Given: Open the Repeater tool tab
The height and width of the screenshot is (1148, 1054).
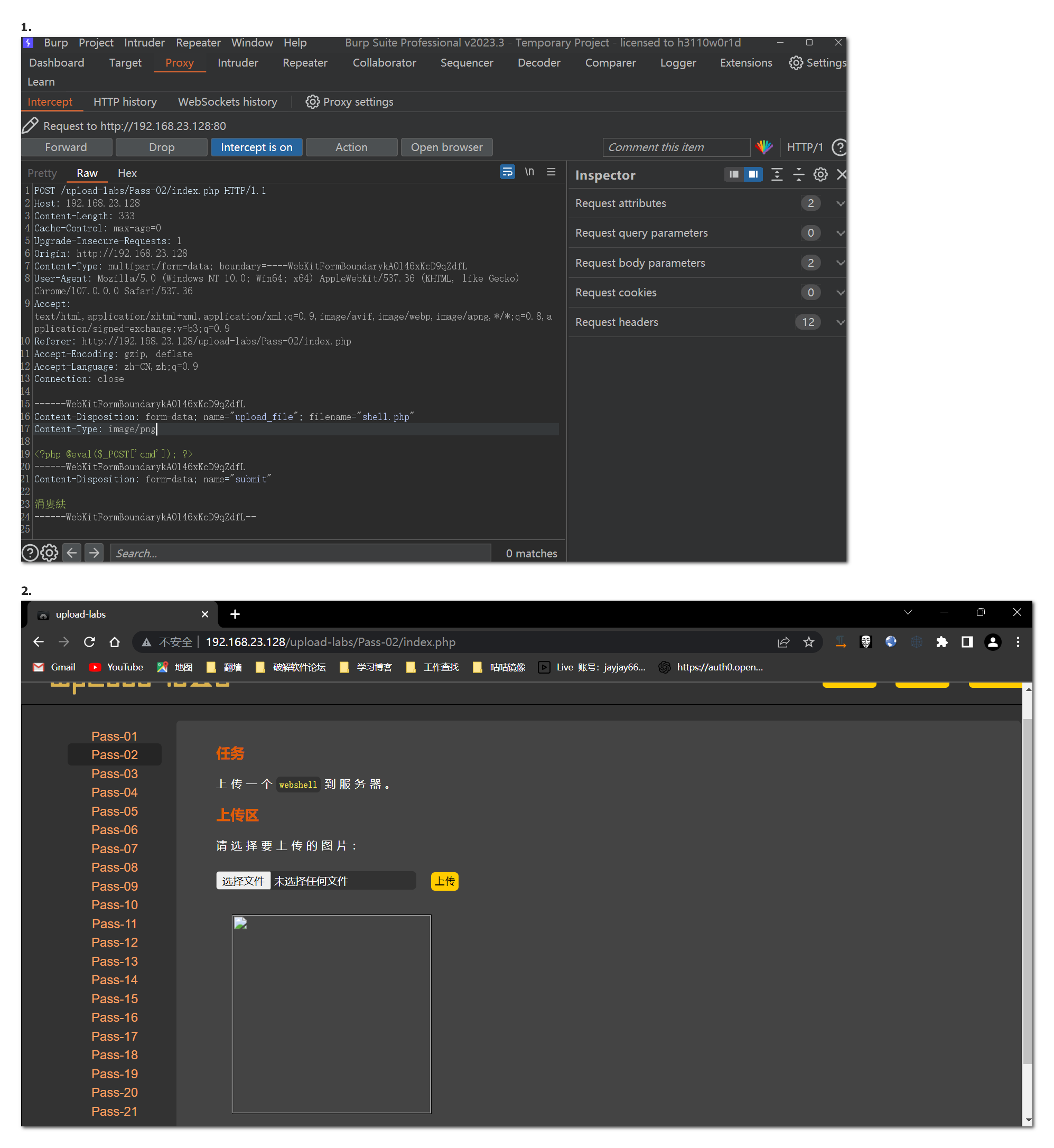Looking at the screenshot, I should pyautogui.click(x=304, y=63).
